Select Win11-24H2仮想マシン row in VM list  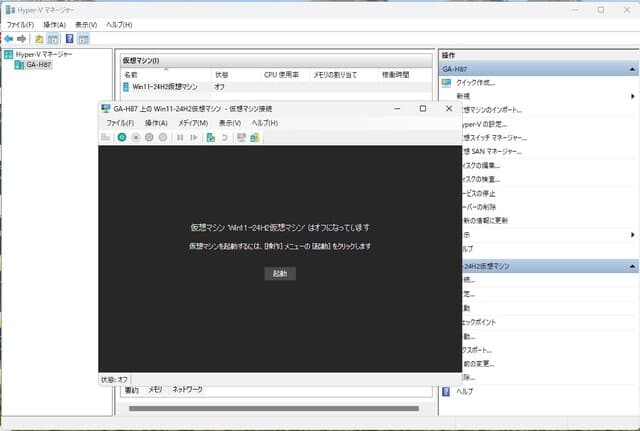click(x=164, y=87)
